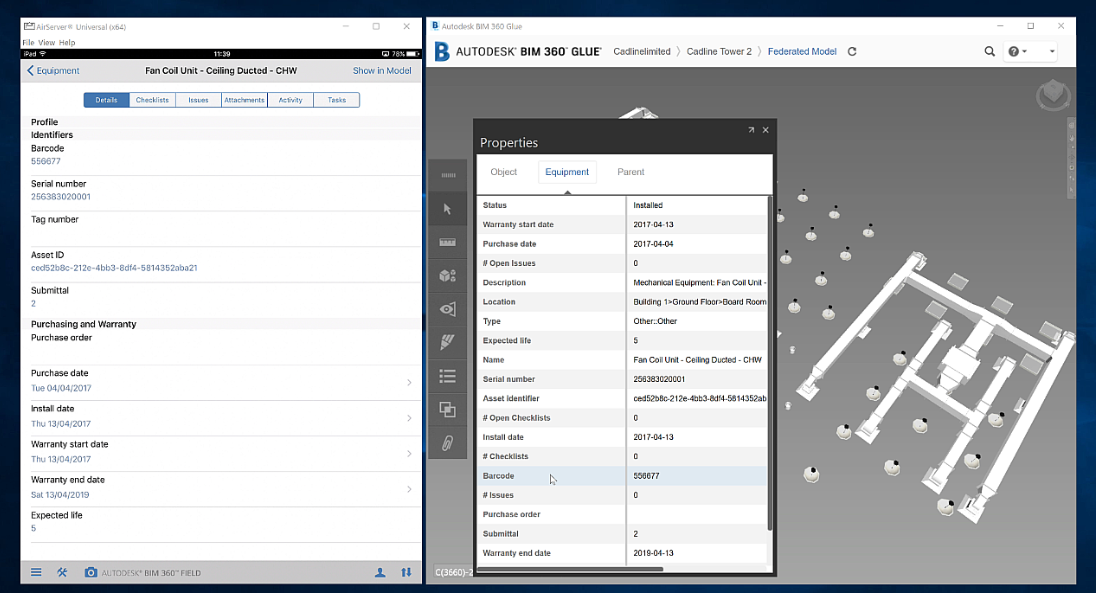This screenshot has height=593, width=1096.
Task: Click the camera icon in Field bar
Action: (x=91, y=572)
